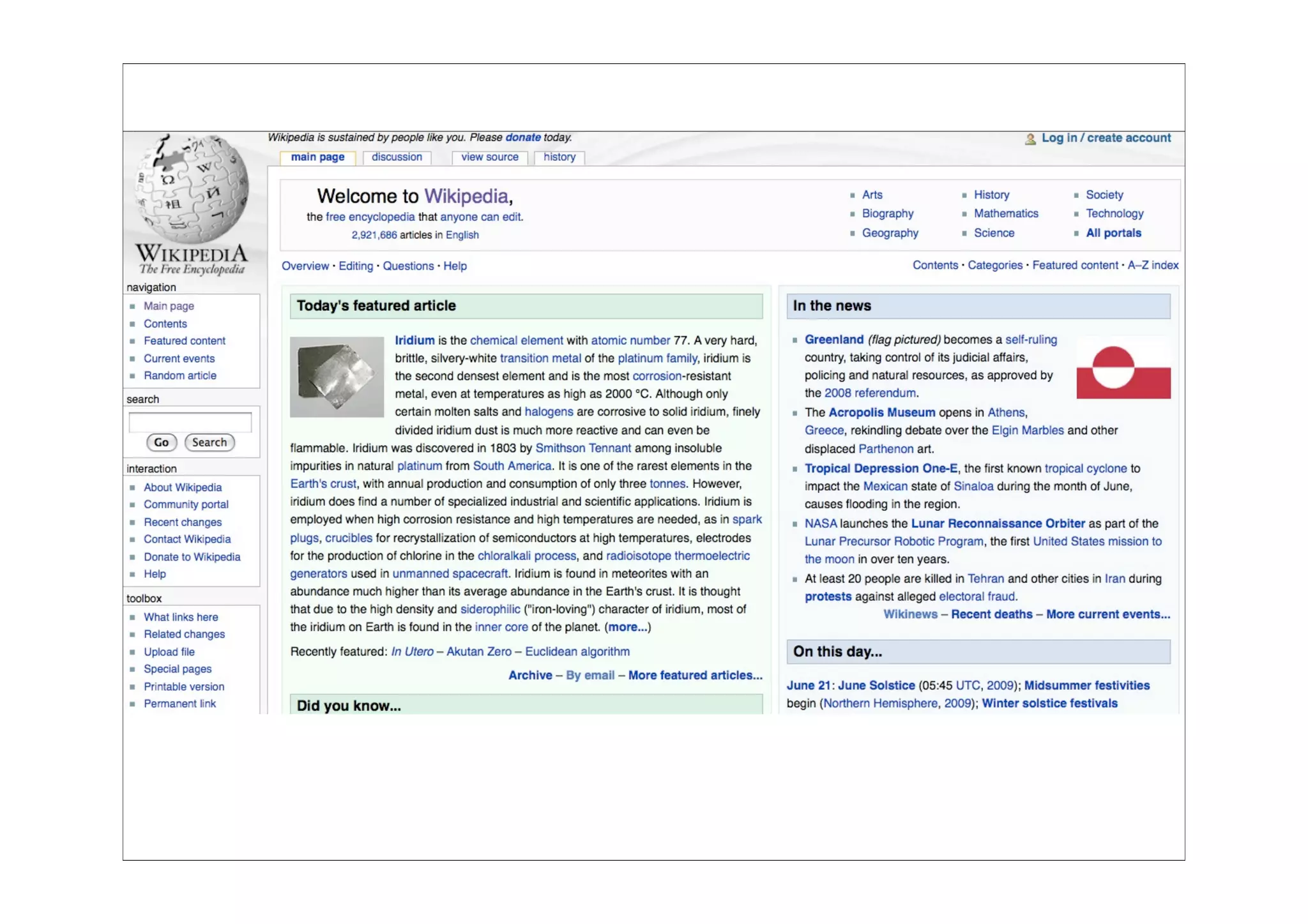This screenshot has height=924, width=1308.
Task: Open featured article Archive link
Action: (530, 675)
